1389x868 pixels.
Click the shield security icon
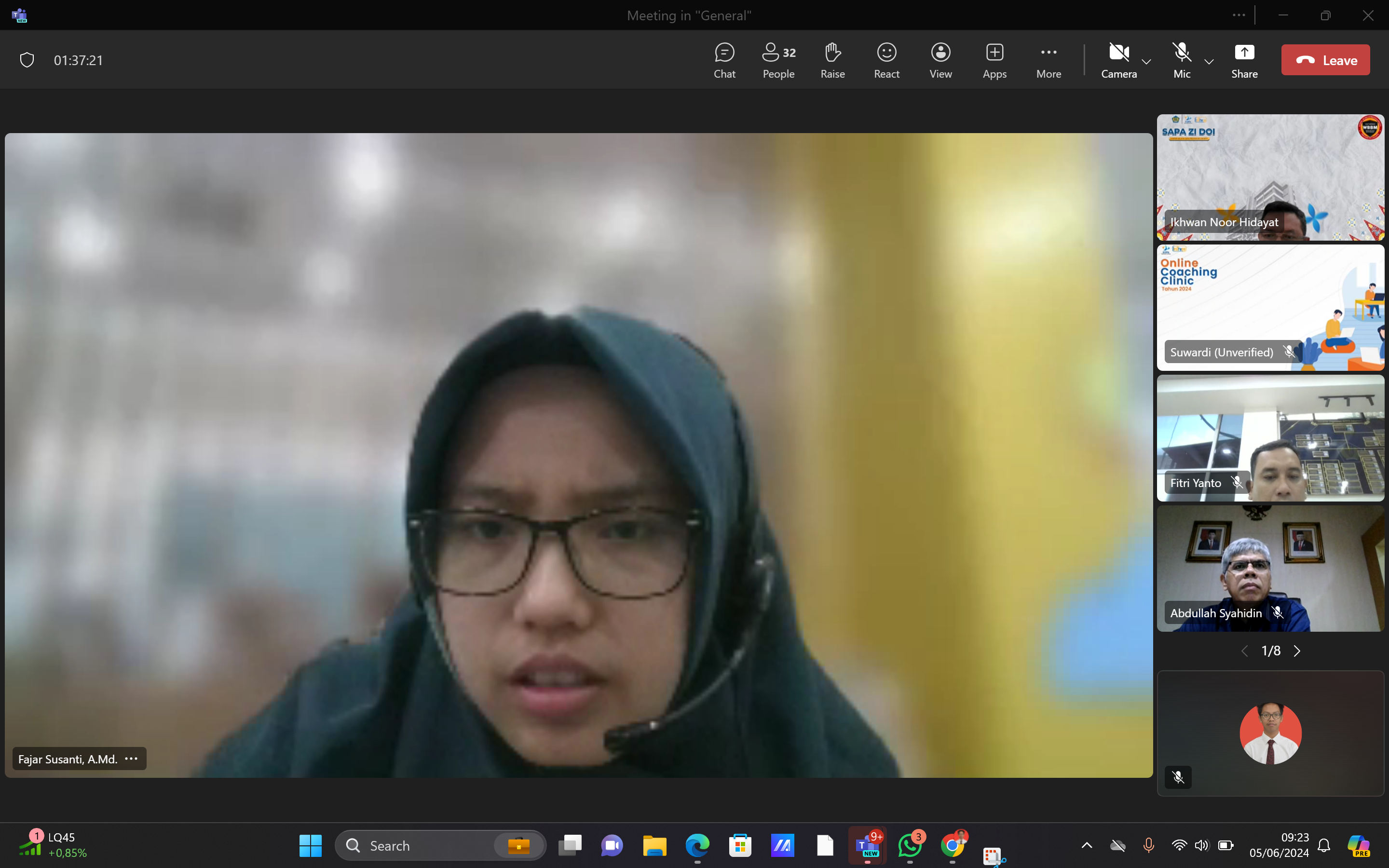point(27,60)
